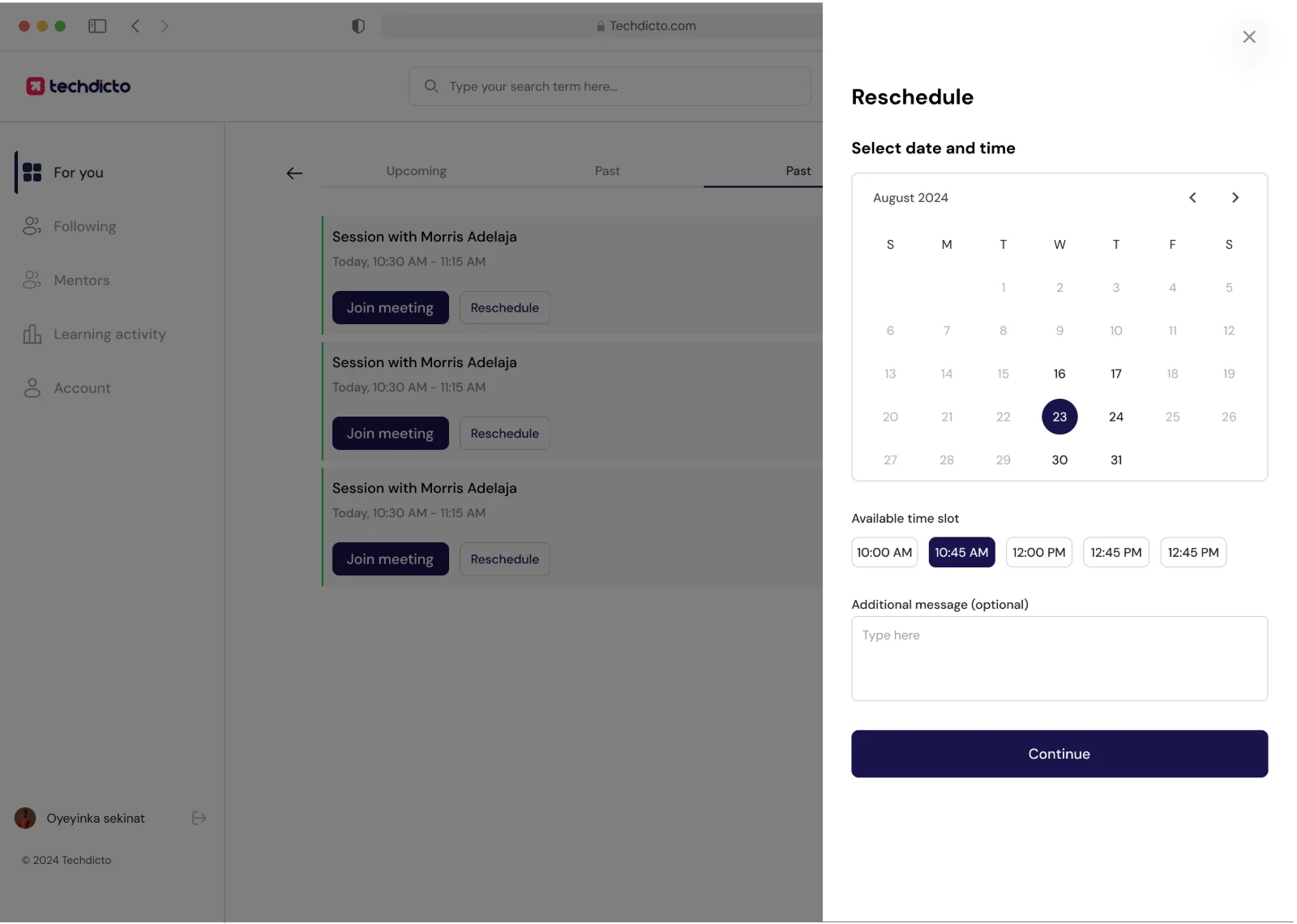Switch to the Upcoming tab

417,171
